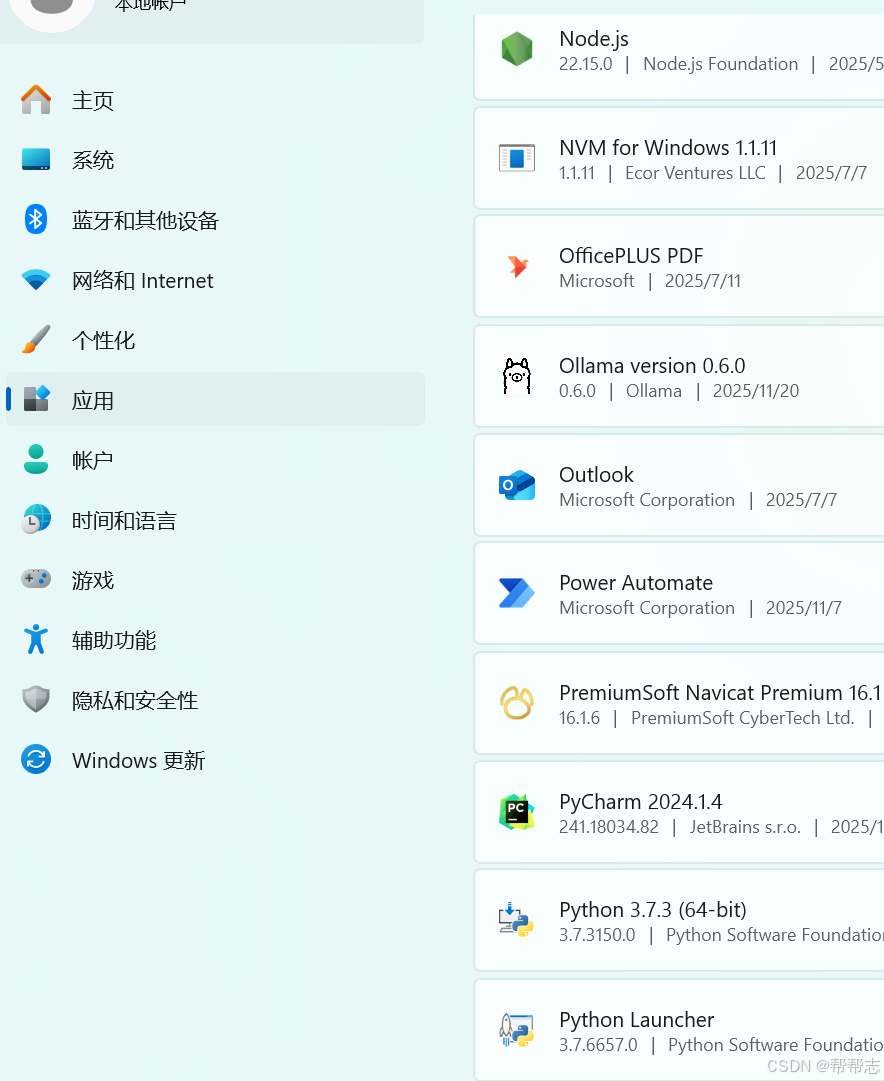
Task: Select 网络和 Internet in the sidebar
Action: (x=215, y=279)
